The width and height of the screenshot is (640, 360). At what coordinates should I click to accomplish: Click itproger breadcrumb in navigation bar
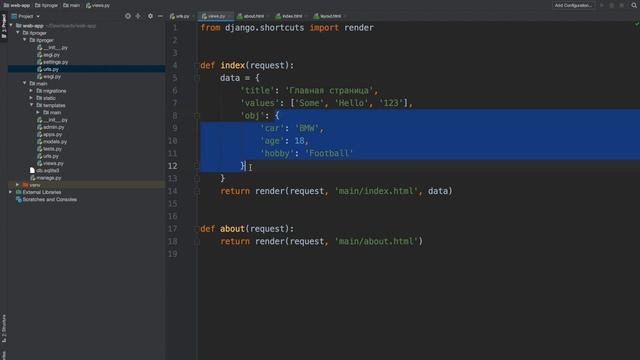click(x=47, y=5)
